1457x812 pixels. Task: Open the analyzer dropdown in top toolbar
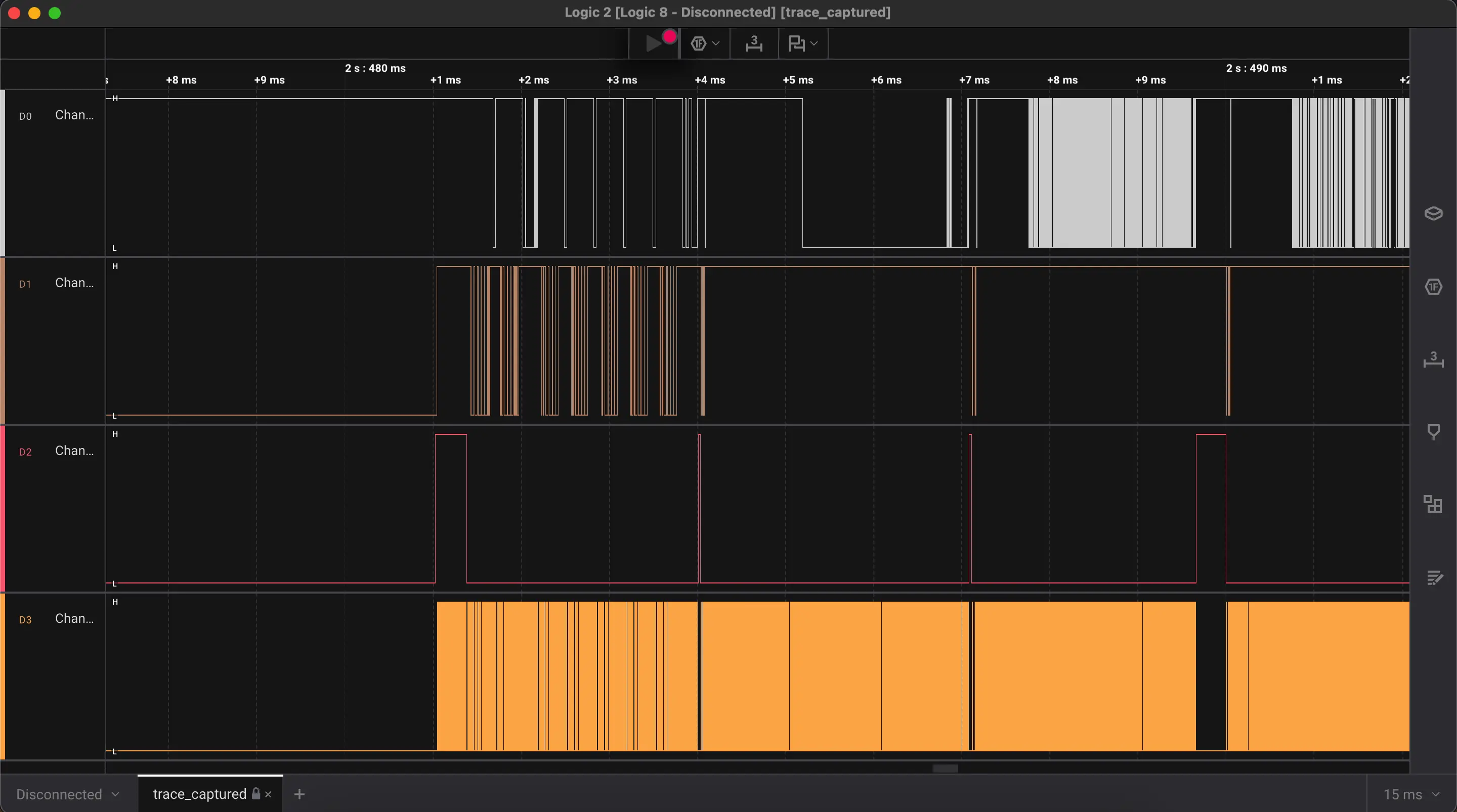(705, 43)
